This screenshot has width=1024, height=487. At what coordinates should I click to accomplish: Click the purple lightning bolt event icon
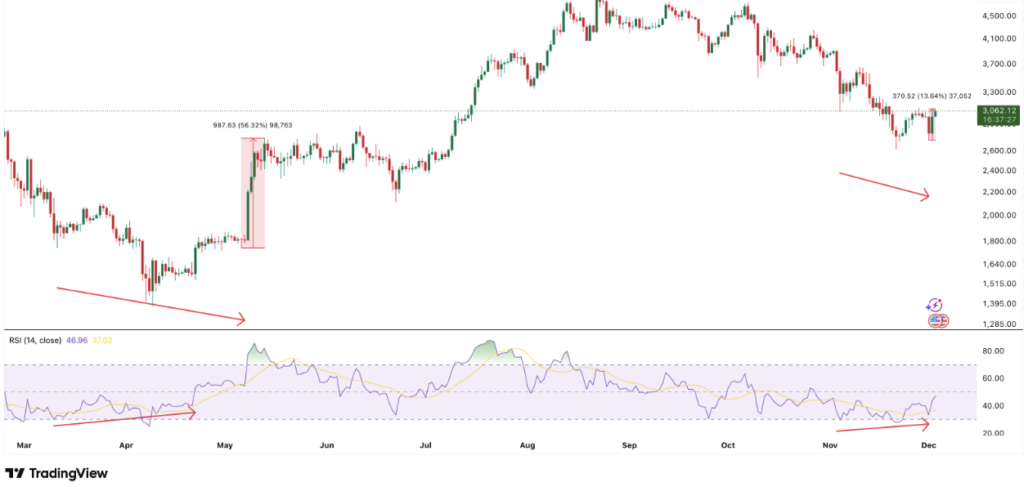(934, 304)
